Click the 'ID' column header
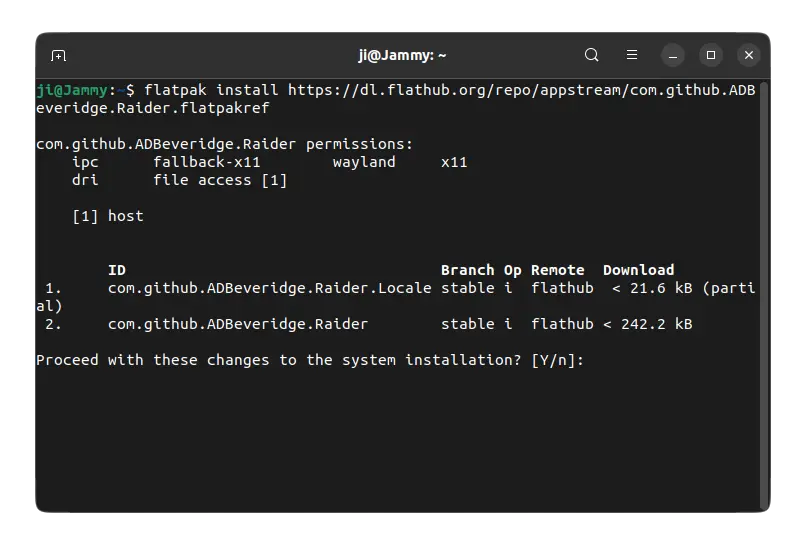 117,270
